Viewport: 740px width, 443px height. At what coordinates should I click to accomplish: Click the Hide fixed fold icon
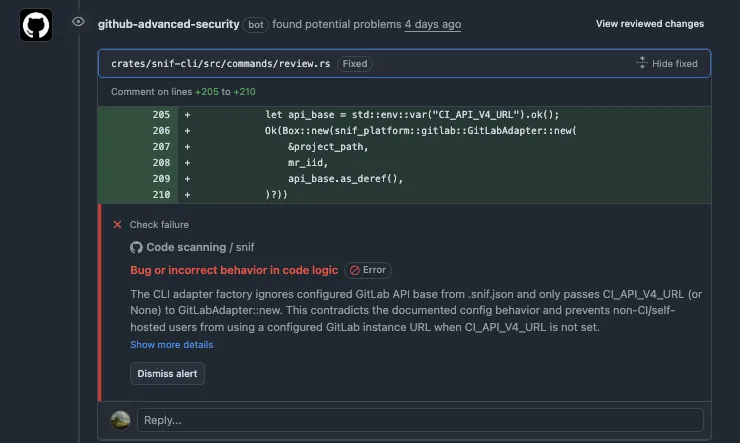click(642, 62)
